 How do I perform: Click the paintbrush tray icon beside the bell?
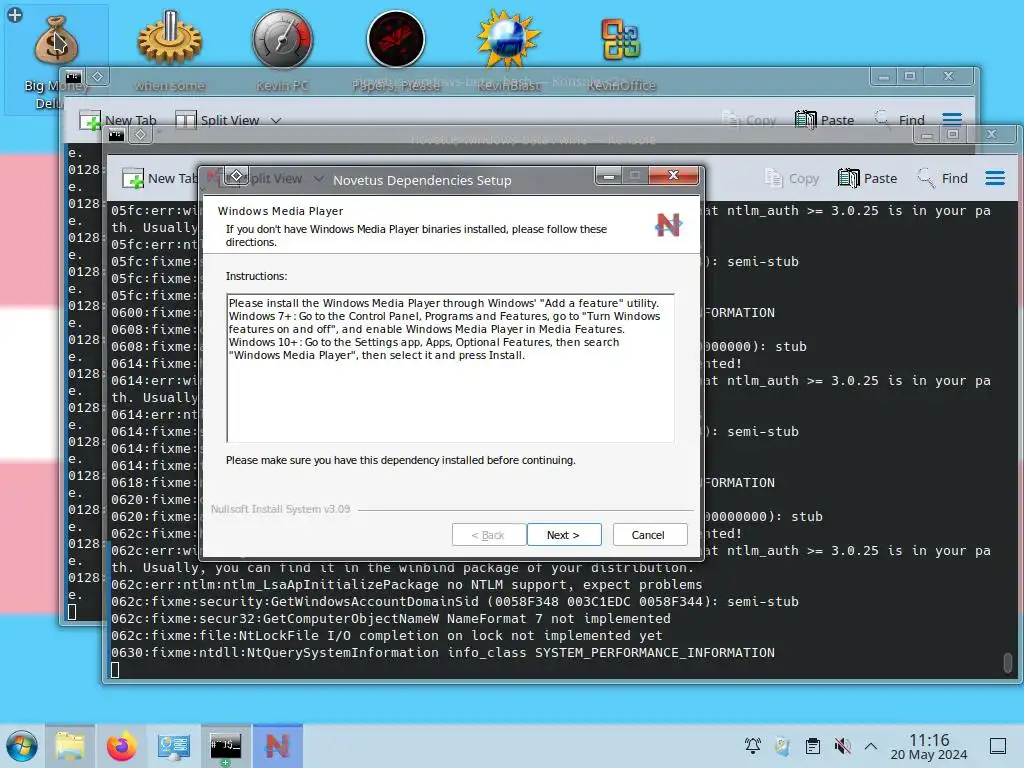coord(782,745)
